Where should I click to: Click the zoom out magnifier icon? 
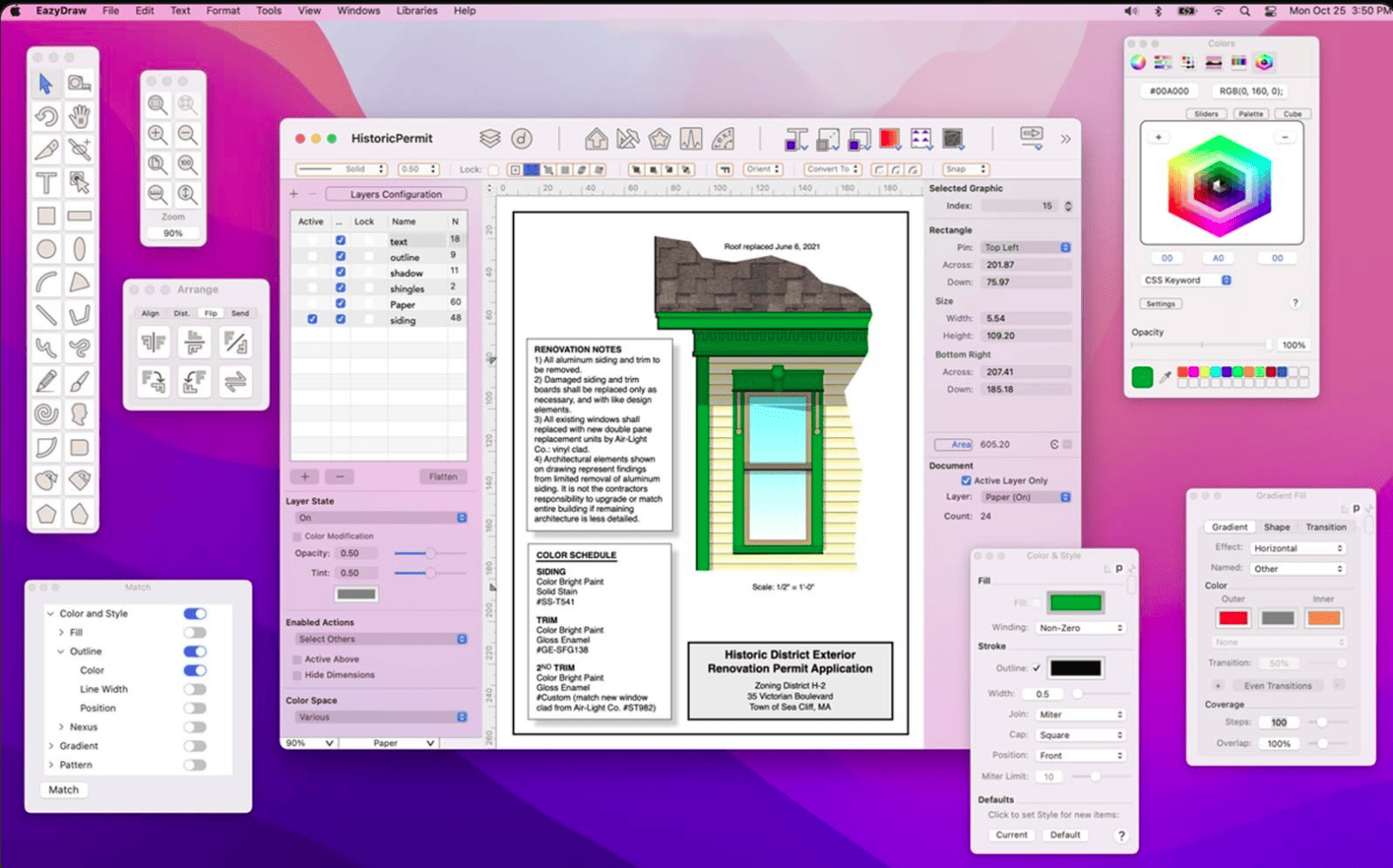click(x=187, y=134)
